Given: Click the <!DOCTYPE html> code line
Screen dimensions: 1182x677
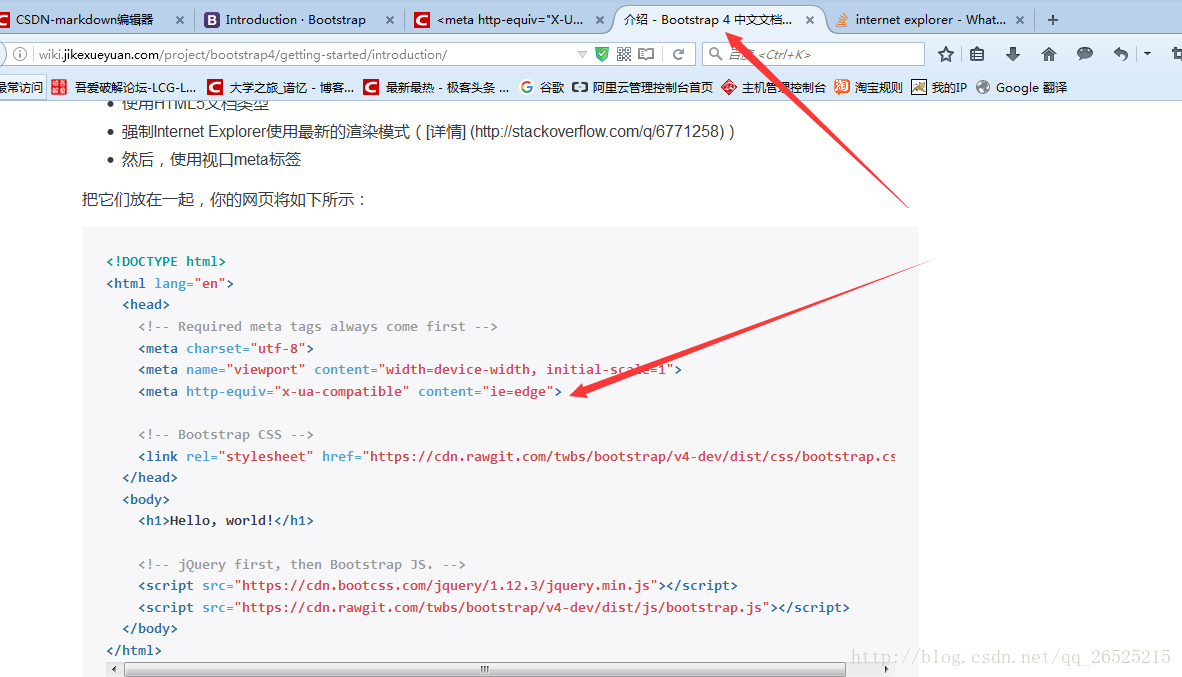Looking at the screenshot, I should [x=166, y=262].
